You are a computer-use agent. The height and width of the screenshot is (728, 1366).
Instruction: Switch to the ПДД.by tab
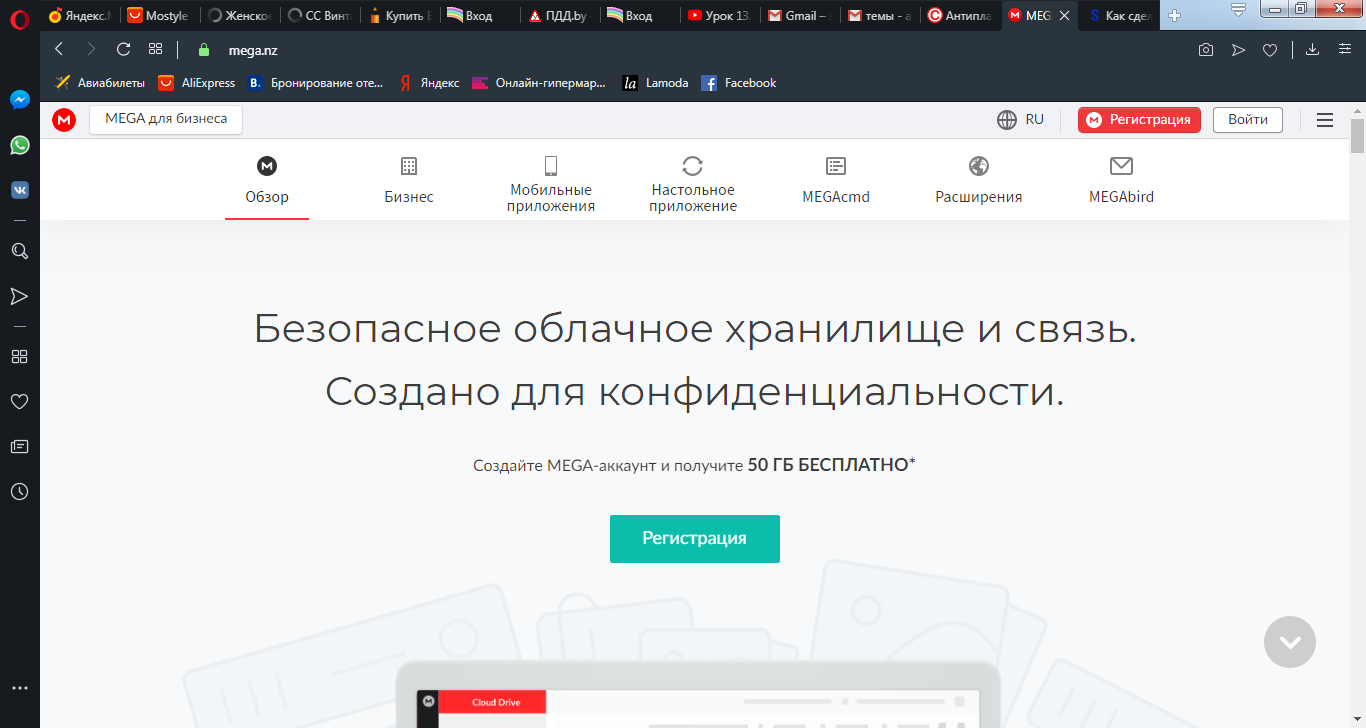[559, 16]
